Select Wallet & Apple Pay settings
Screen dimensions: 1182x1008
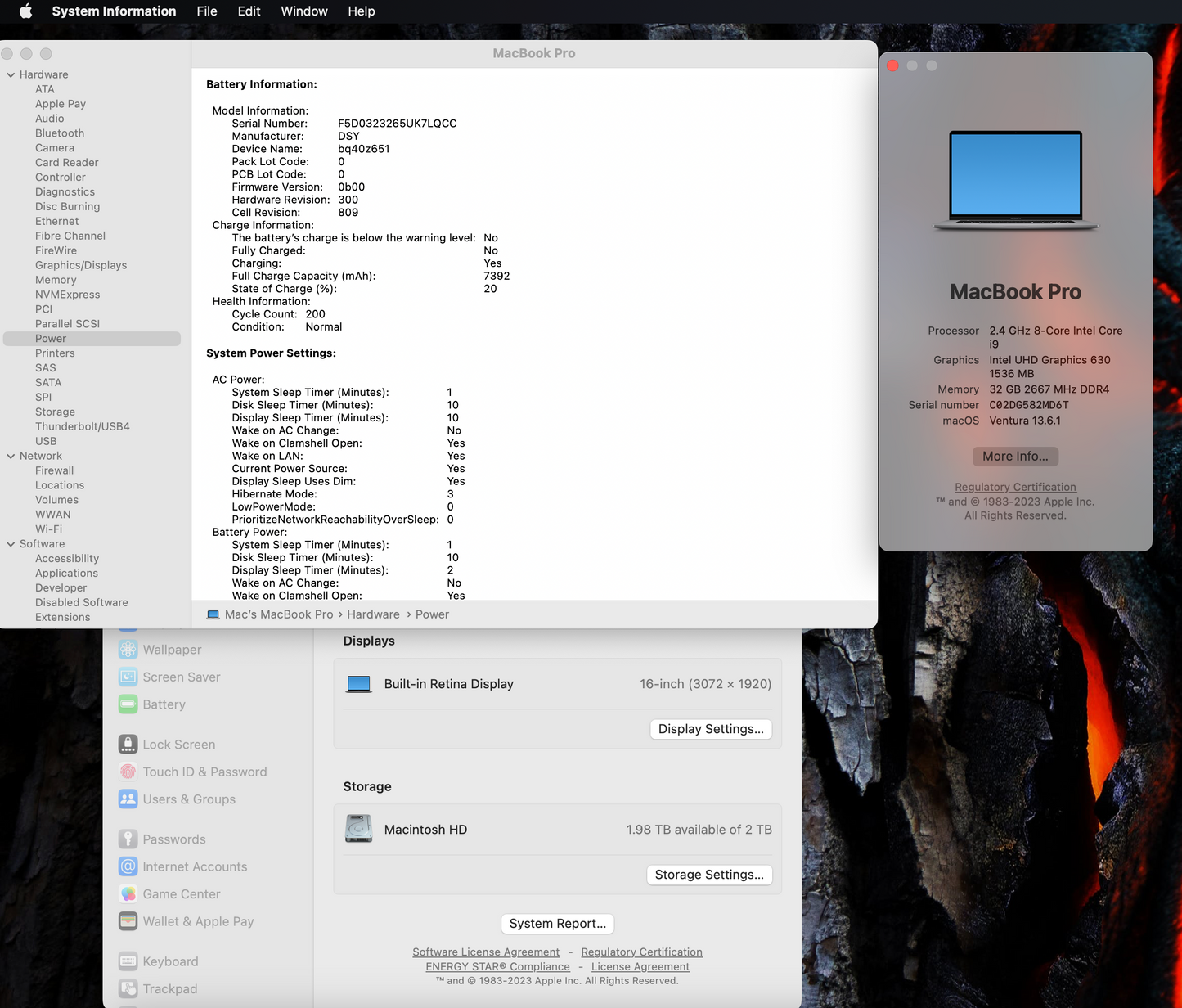(197, 921)
